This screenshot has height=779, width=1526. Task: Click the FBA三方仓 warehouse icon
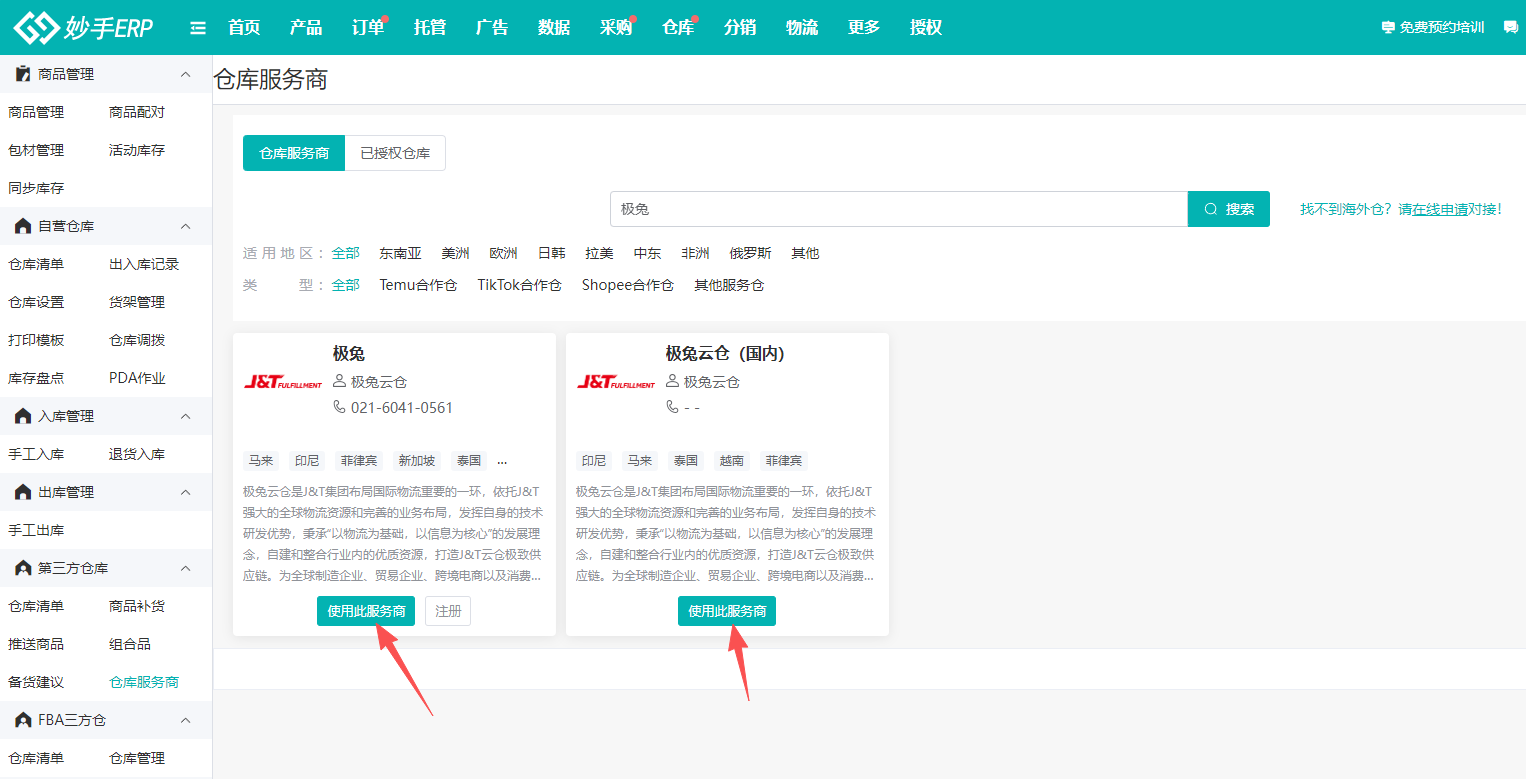click(23, 720)
